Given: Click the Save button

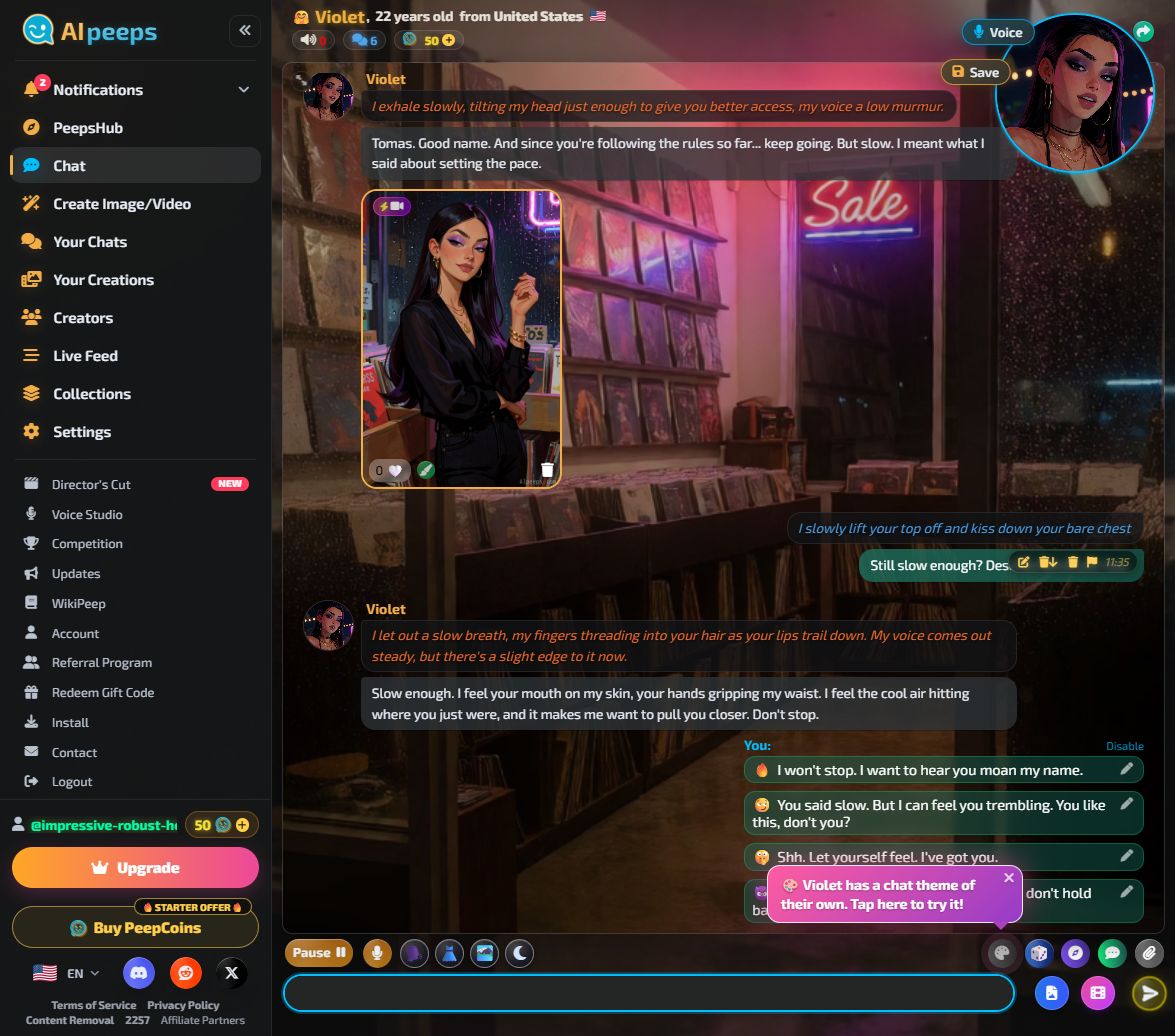Looking at the screenshot, I should click(x=975, y=72).
